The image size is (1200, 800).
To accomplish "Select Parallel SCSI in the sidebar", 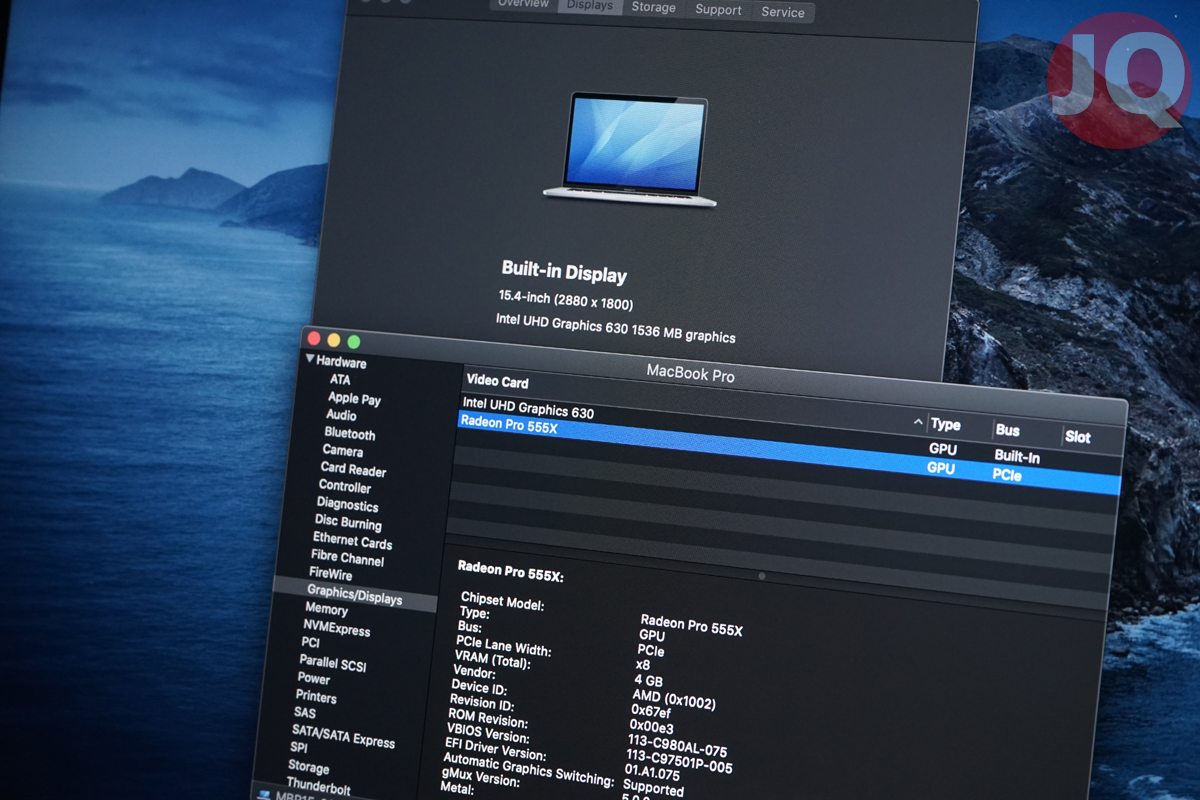I will [x=333, y=663].
